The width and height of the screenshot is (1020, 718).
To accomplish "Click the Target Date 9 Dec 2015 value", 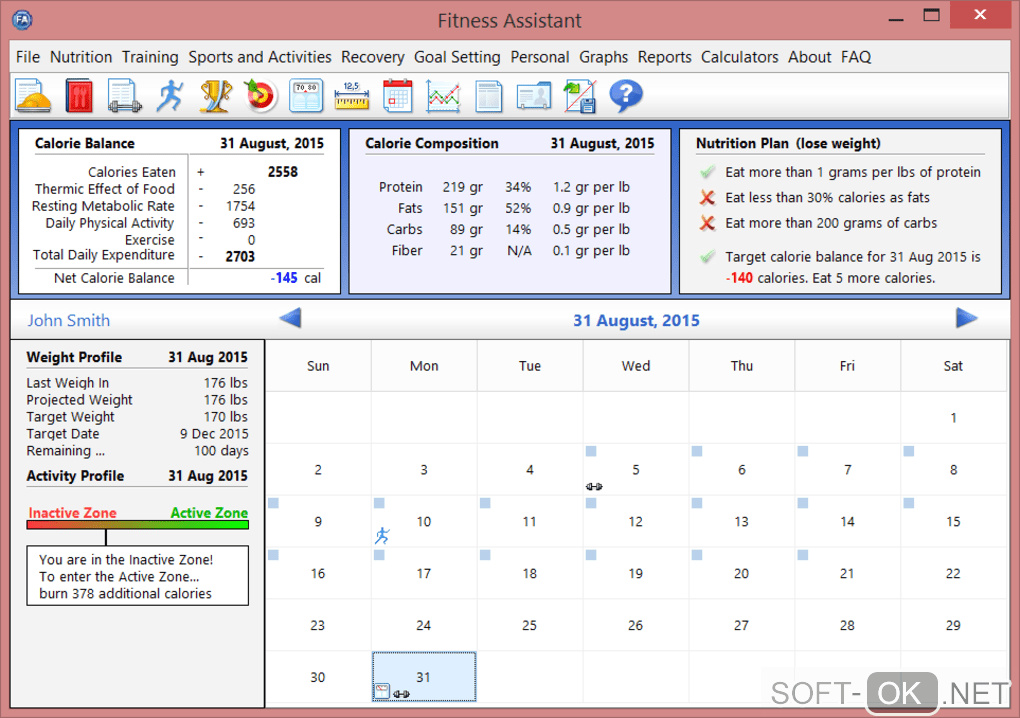I will [214, 434].
